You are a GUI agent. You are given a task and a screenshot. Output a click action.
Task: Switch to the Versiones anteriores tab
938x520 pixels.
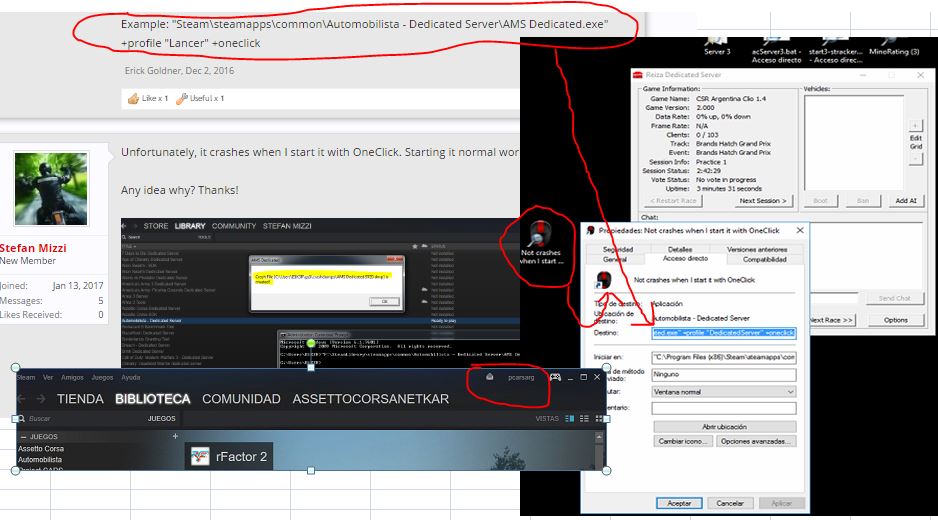click(757, 249)
